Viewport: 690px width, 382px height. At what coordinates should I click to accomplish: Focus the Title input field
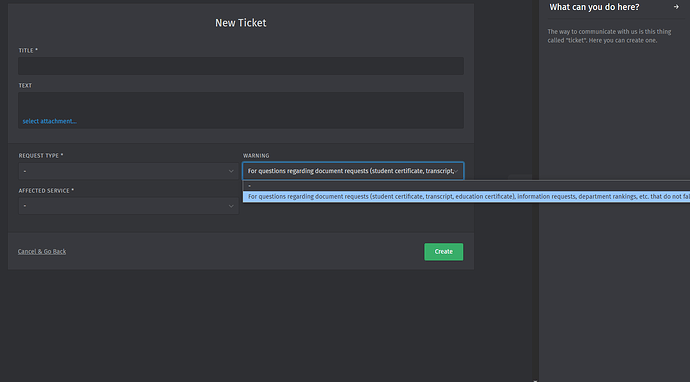click(241, 66)
